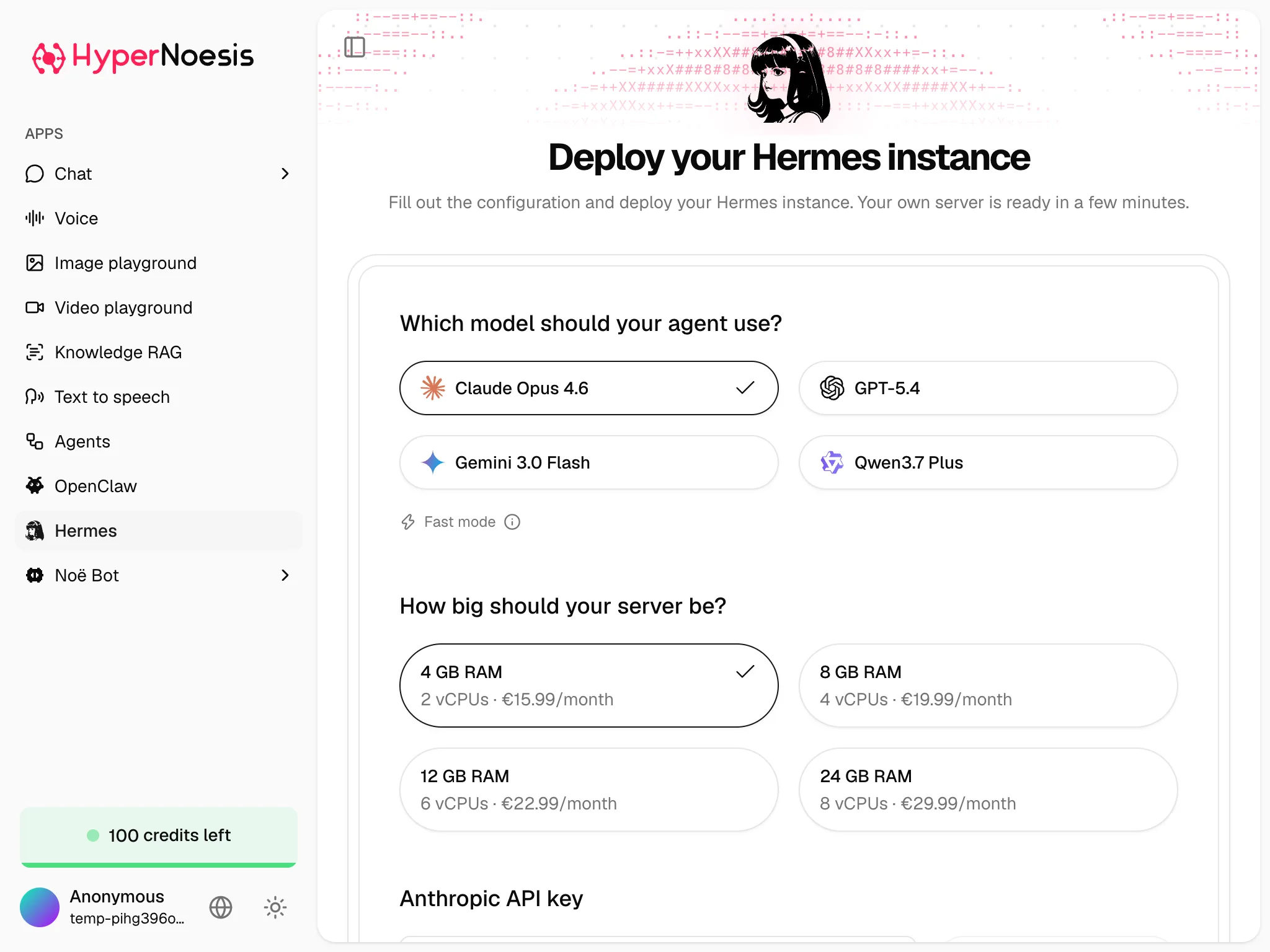Image resolution: width=1270 pixels, height=952 pixels.
Task: Select GPT-5.4 model
Action: [988, 388]
